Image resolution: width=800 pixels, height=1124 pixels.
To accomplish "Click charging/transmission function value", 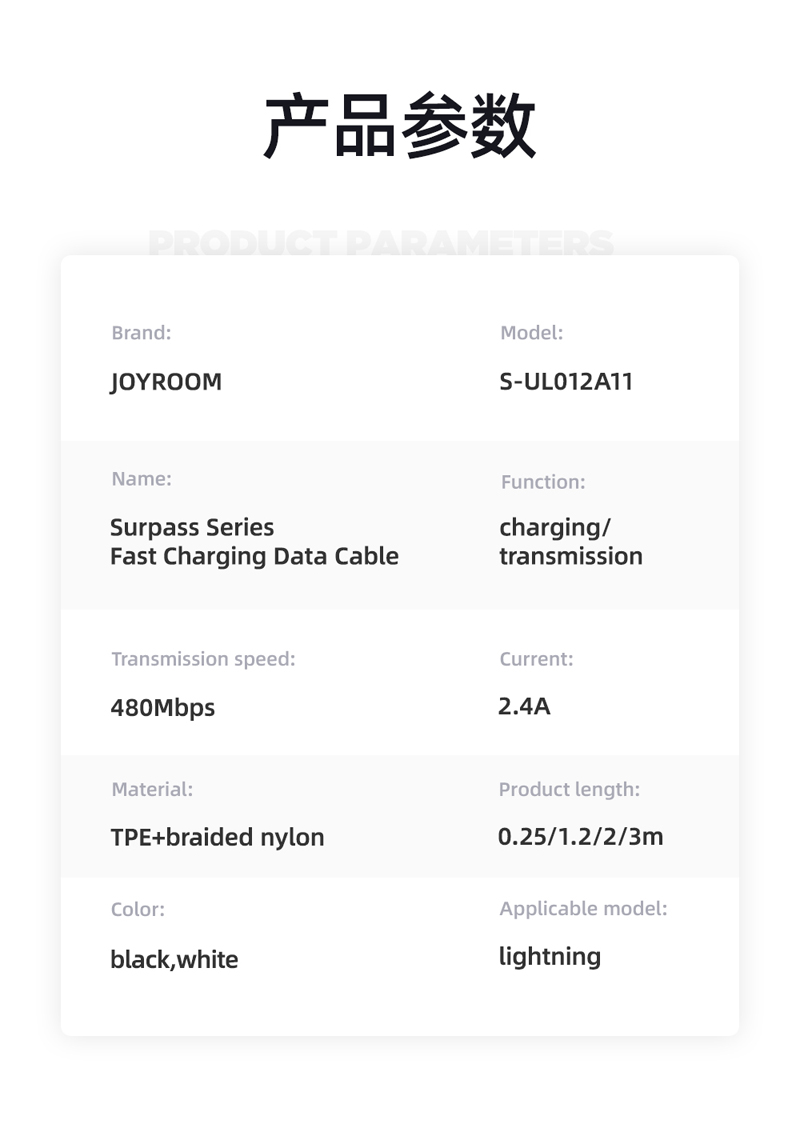I will coord(571,542).
